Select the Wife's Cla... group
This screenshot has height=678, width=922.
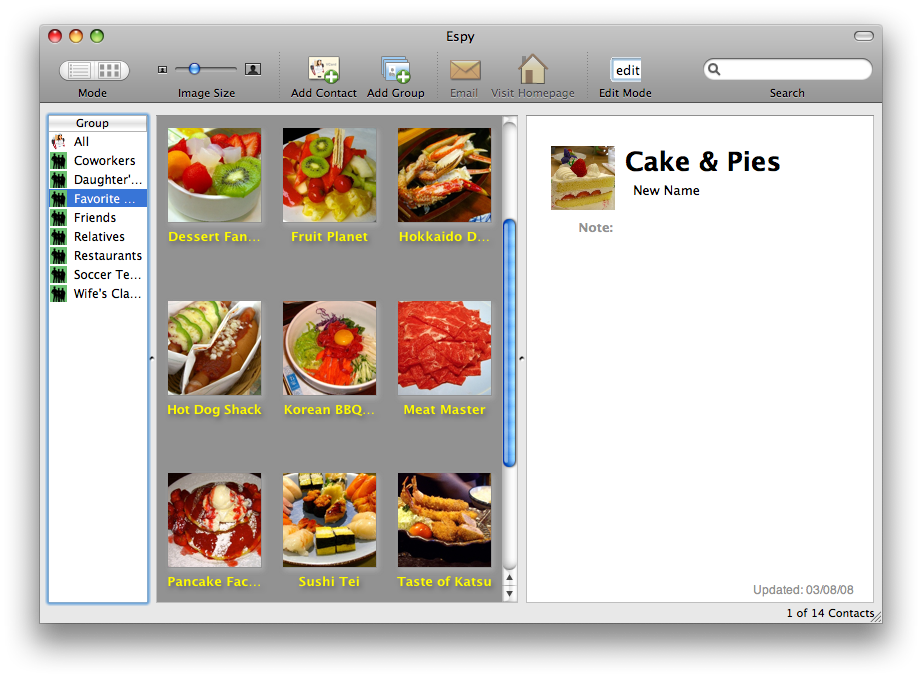point(98,293)
